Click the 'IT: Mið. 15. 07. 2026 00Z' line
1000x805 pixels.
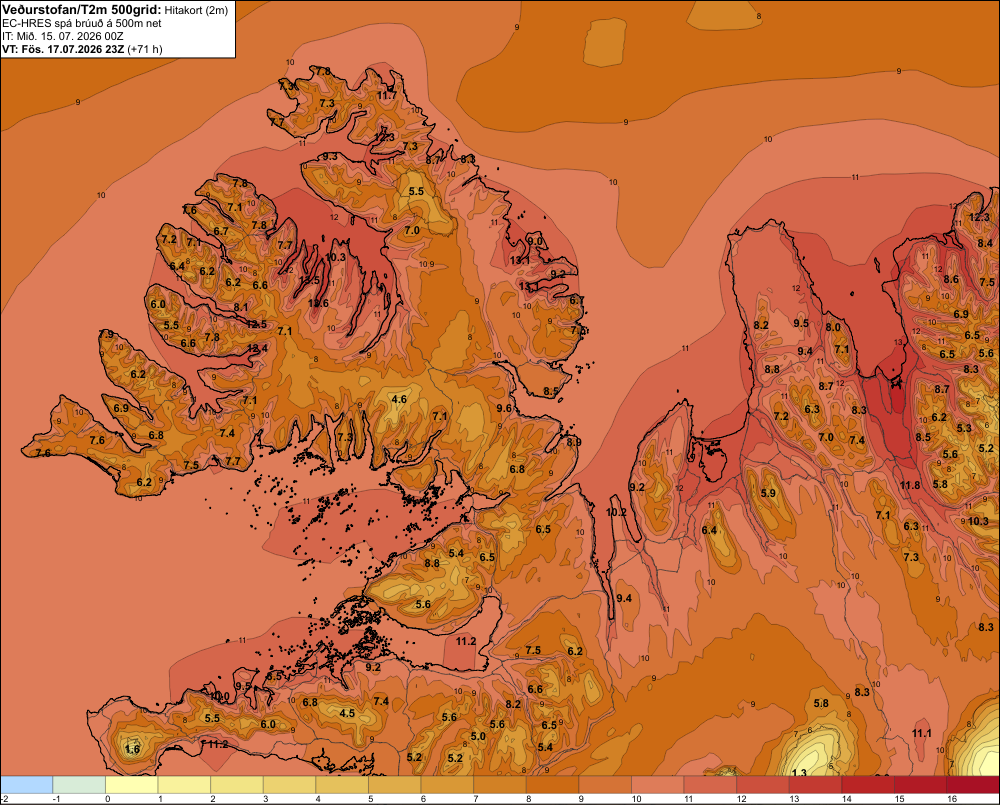tap(62, 36)
